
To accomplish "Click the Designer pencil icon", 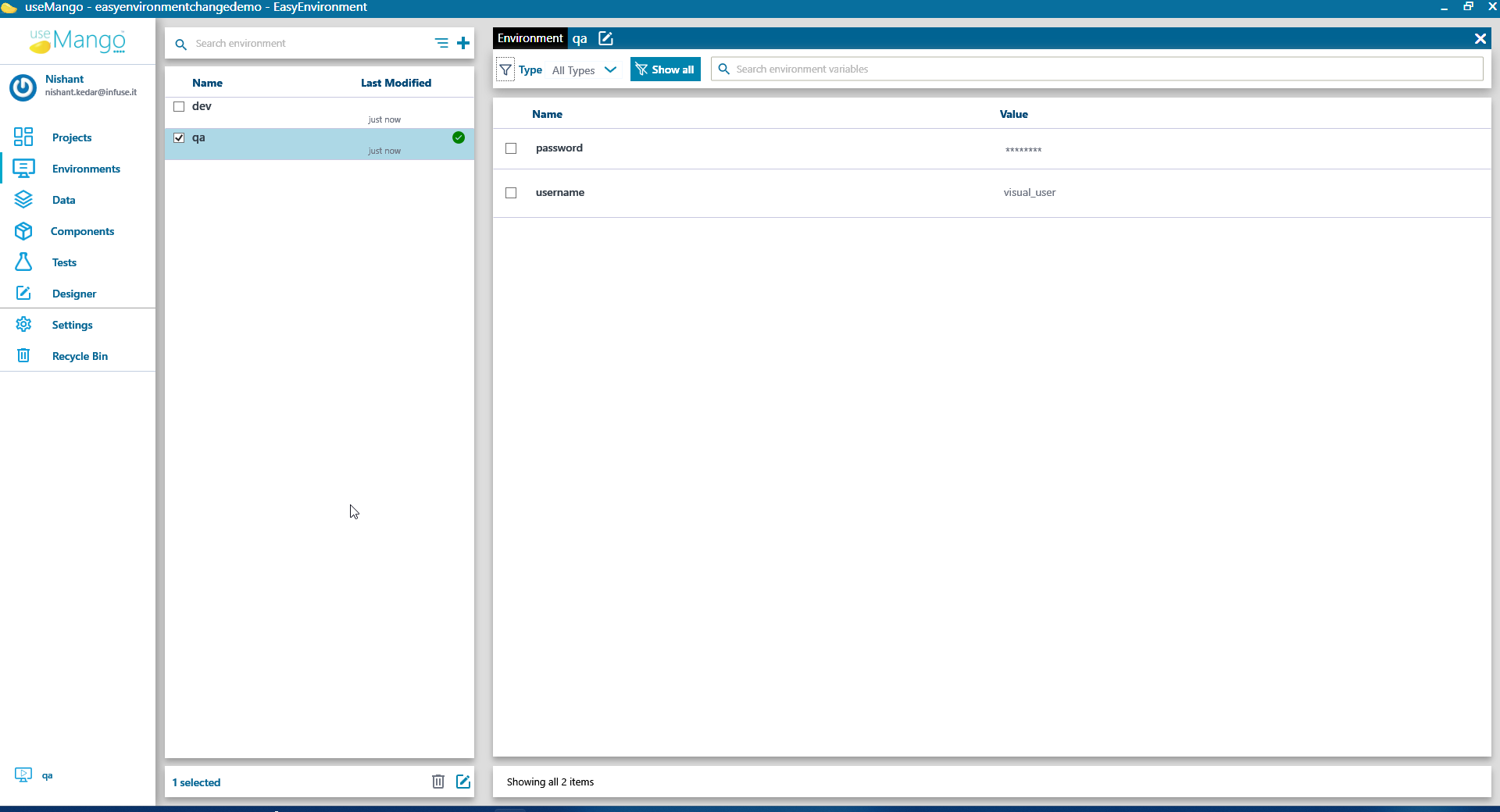I will coord(23,293).
